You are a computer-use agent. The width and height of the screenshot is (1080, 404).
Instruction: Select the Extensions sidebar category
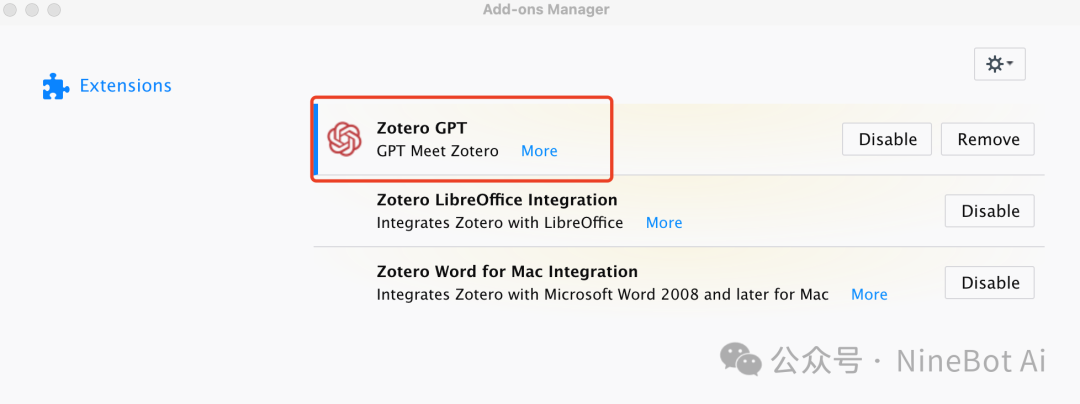coord(107,86)
